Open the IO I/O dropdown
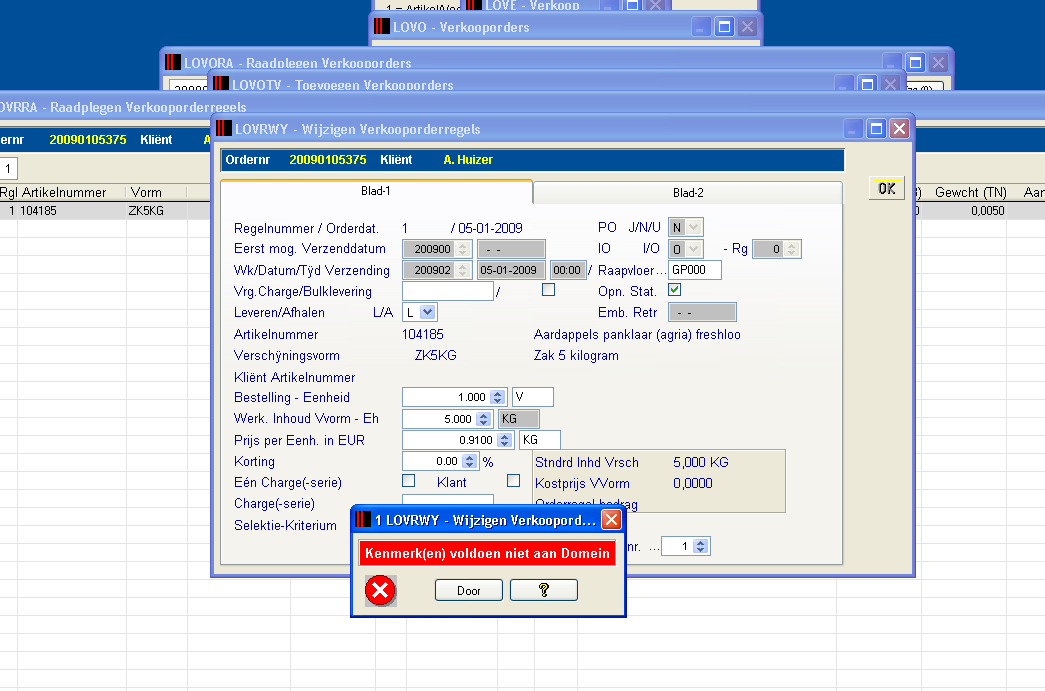Viewport: 1045px width, 691px height. 694,249
